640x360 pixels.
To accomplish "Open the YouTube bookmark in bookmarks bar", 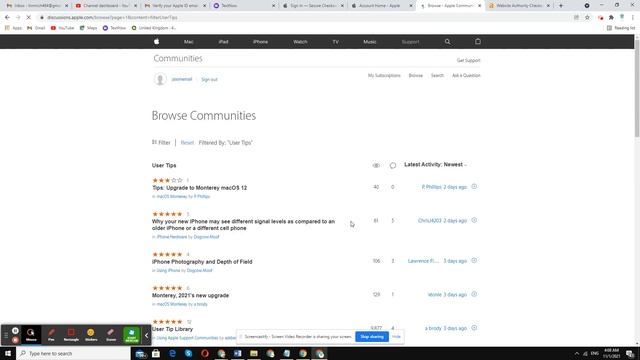I will [x=62, y=28].
